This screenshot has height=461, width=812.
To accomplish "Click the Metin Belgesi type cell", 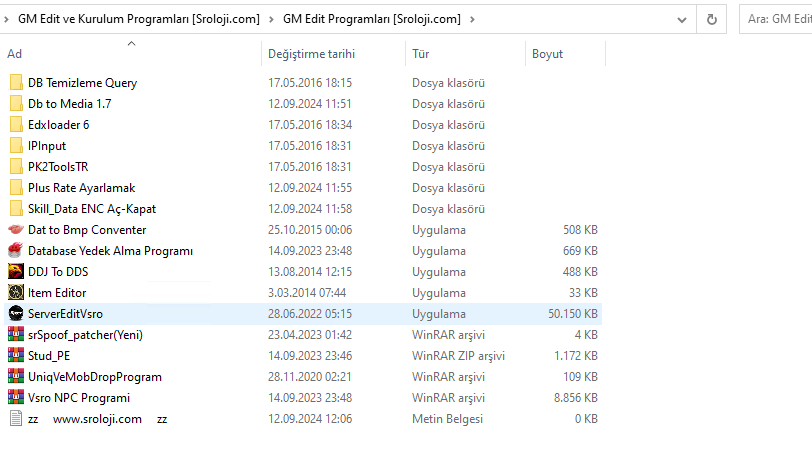I will (x=447, y=419).
